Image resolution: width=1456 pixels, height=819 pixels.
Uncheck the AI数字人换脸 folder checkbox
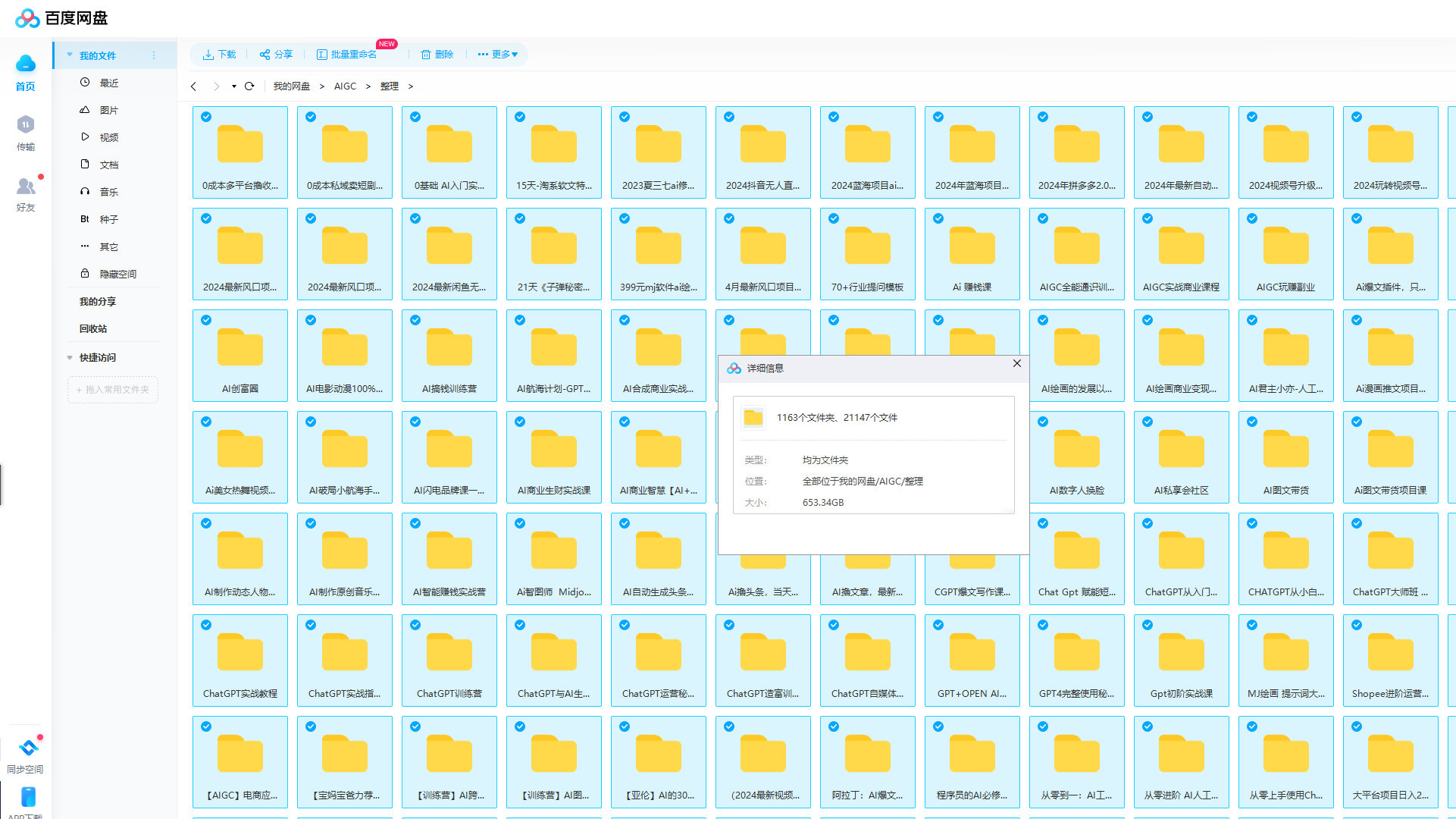pyautogui.click(x=1043, y=422)
